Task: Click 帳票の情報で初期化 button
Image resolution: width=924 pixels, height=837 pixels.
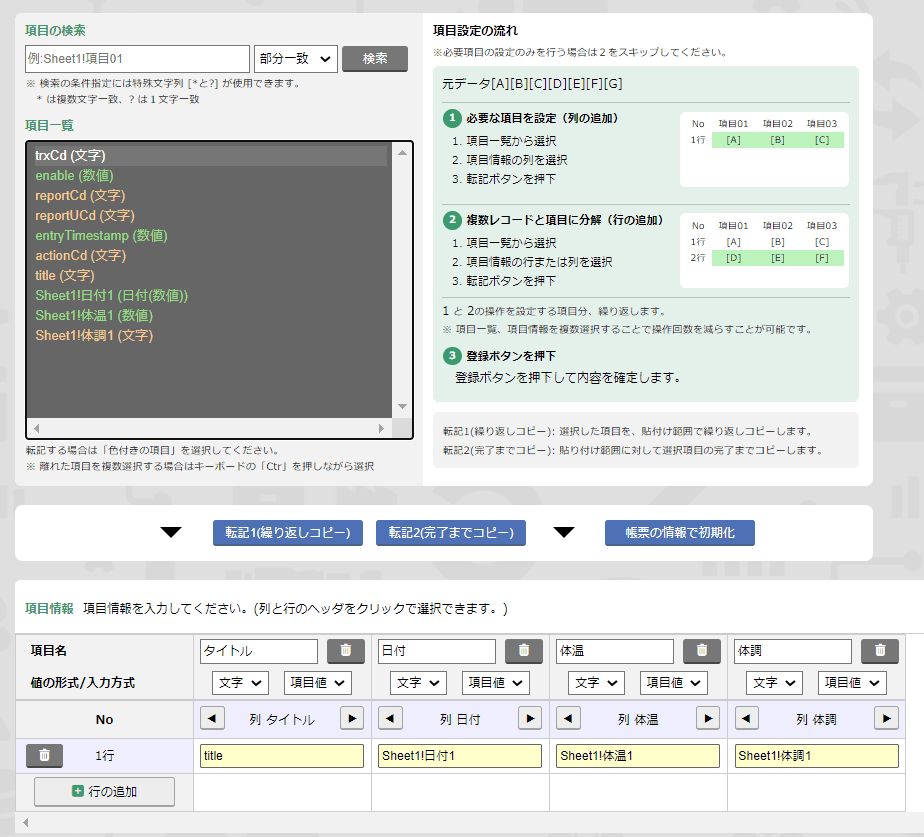Action: coord(679,533)
